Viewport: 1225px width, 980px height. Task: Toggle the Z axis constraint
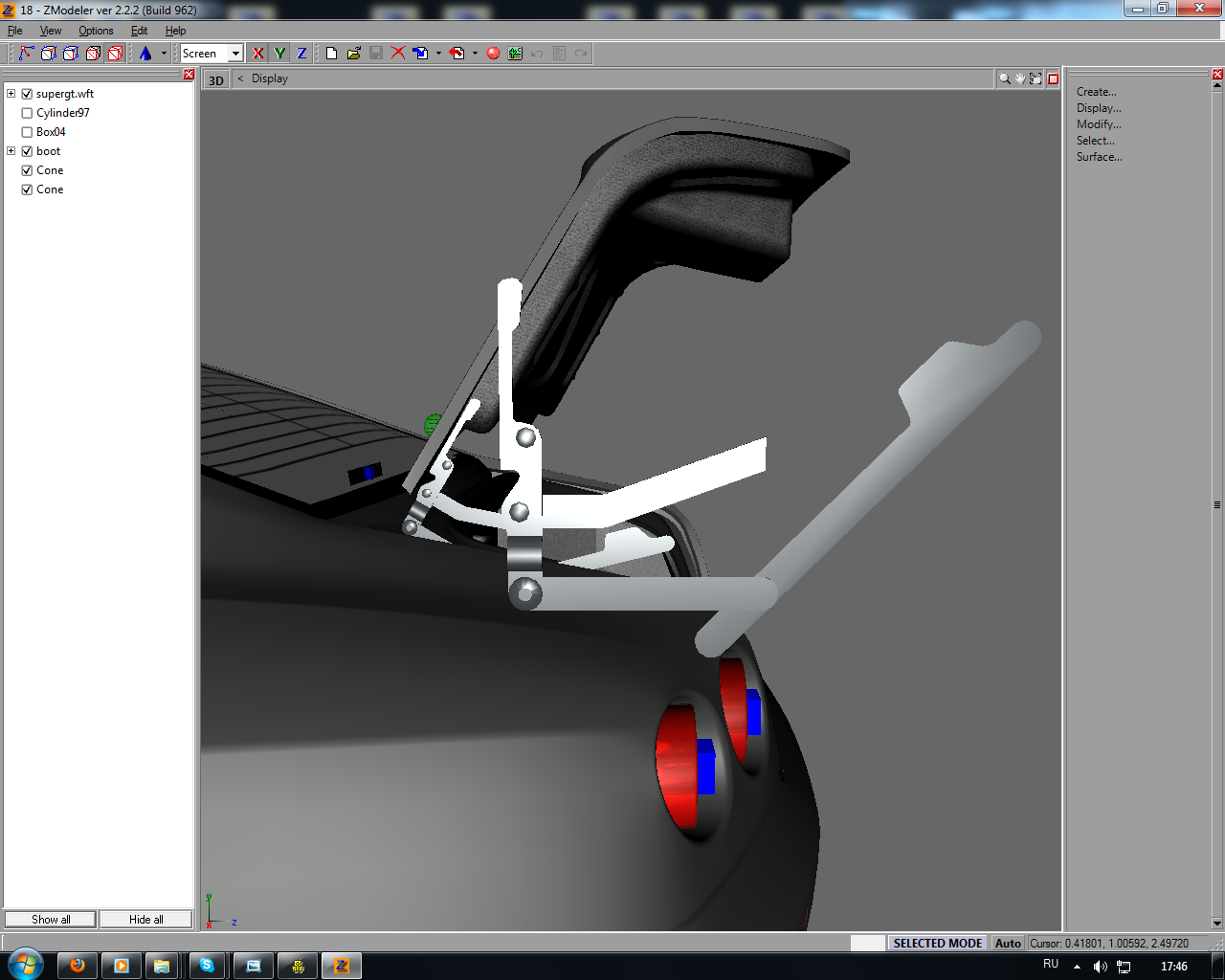coord(301,54)
